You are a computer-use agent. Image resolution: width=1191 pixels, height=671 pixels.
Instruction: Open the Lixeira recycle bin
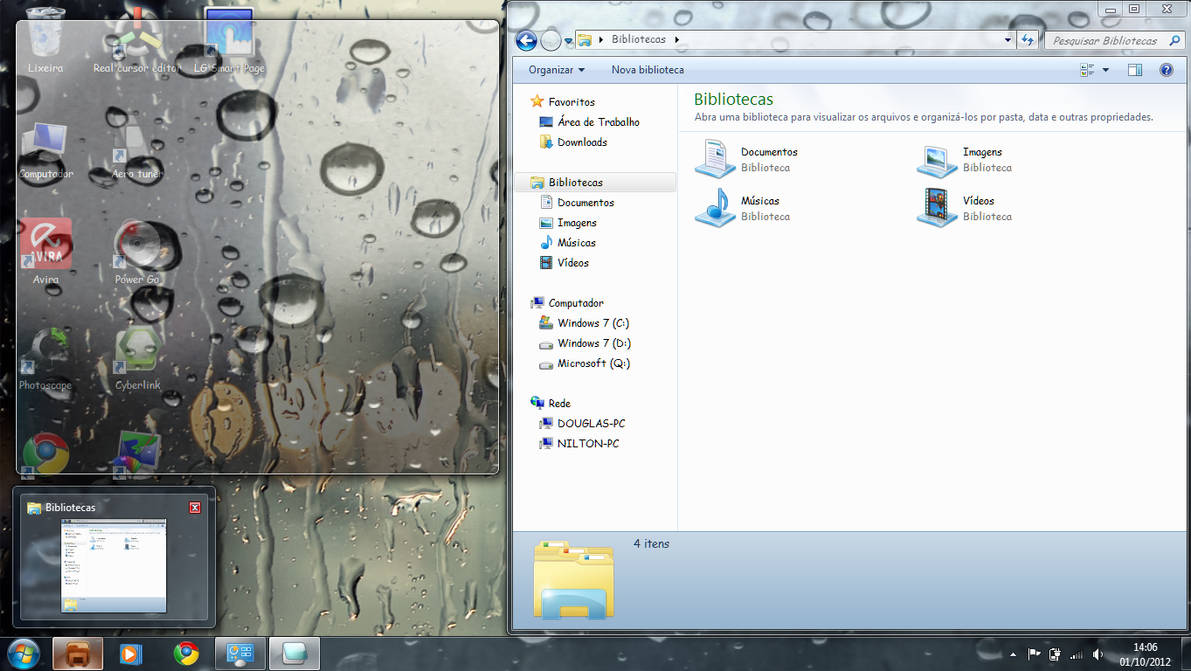[43, 35]
